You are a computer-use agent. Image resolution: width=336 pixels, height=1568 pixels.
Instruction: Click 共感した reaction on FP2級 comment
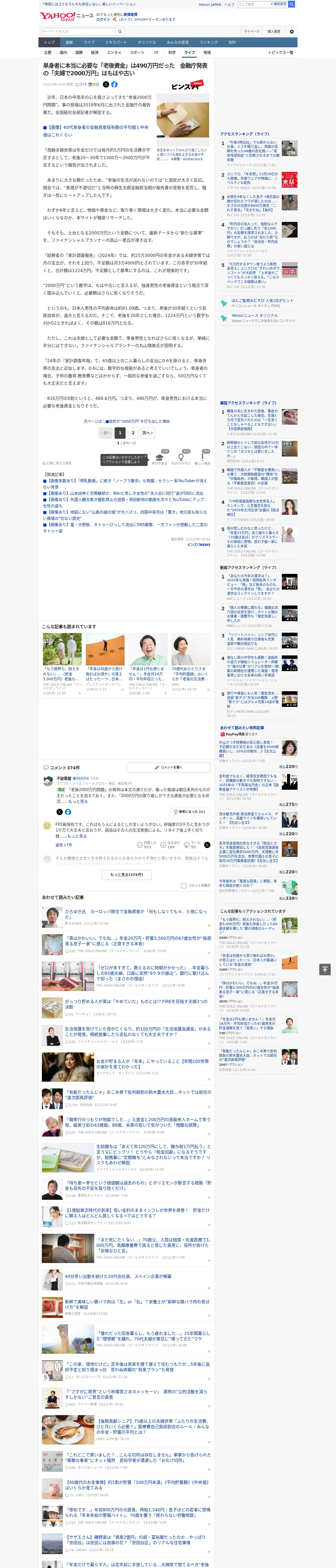click(147, 845)
